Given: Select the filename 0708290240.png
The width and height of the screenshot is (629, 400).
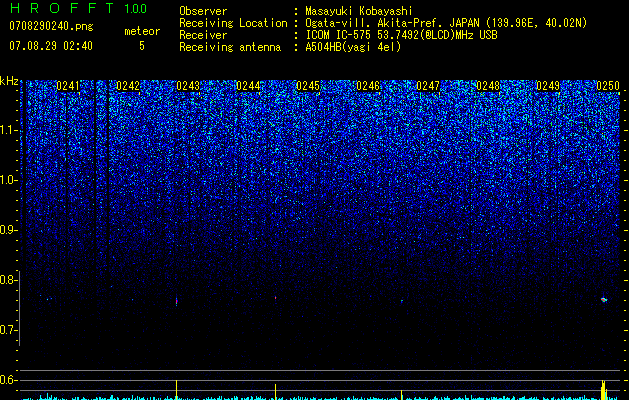Looking at the screenshot, I should 51,26.
